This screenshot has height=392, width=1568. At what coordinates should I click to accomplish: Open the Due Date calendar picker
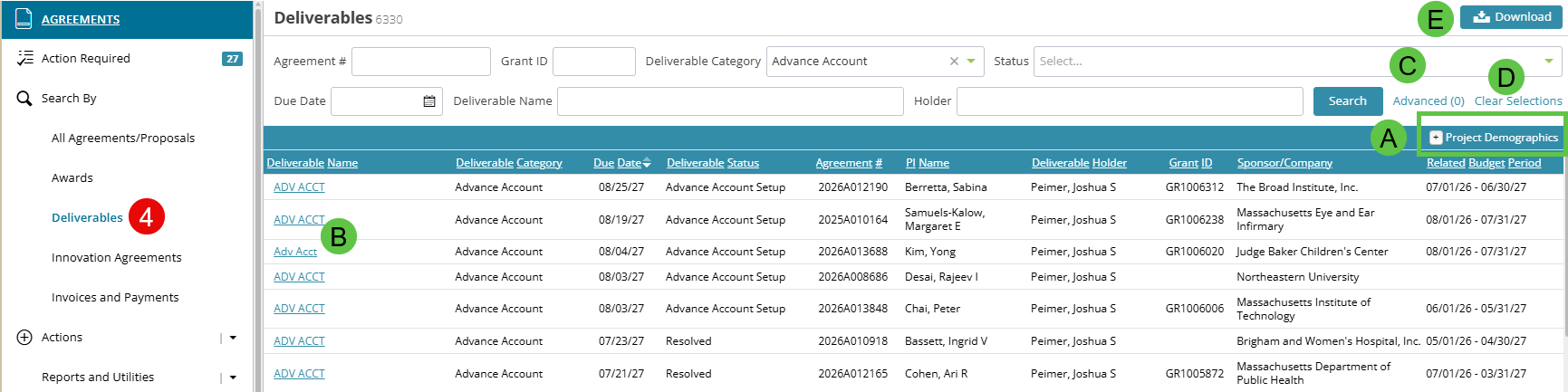point(429,101)
